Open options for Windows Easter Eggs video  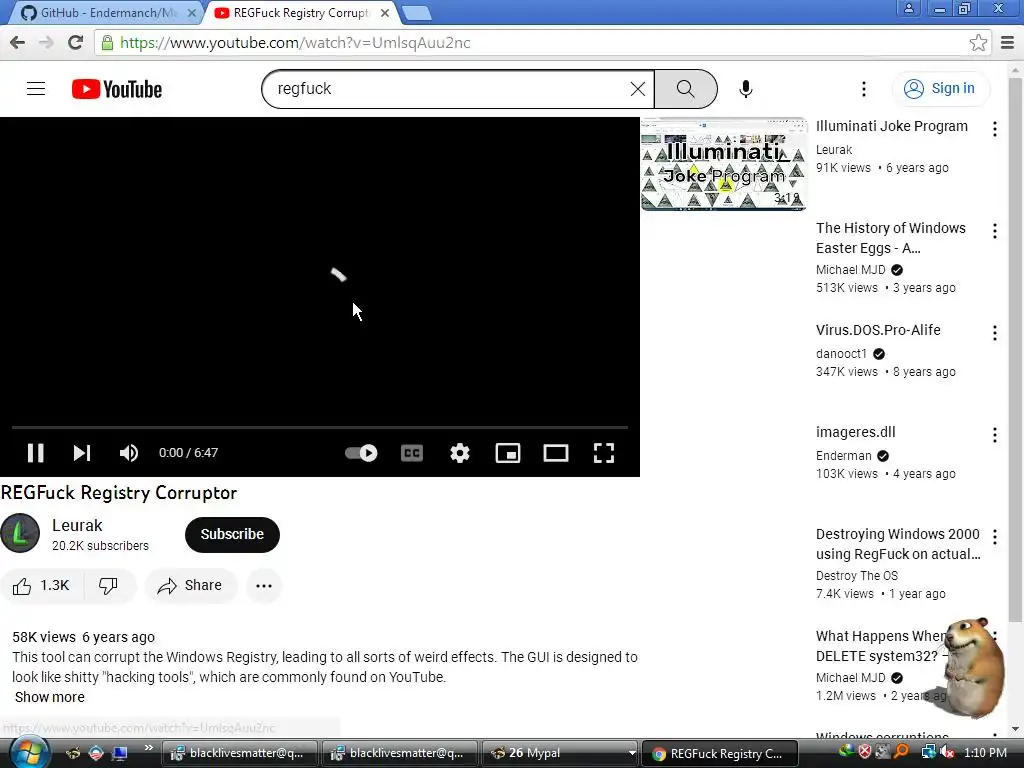click(995, 231)
